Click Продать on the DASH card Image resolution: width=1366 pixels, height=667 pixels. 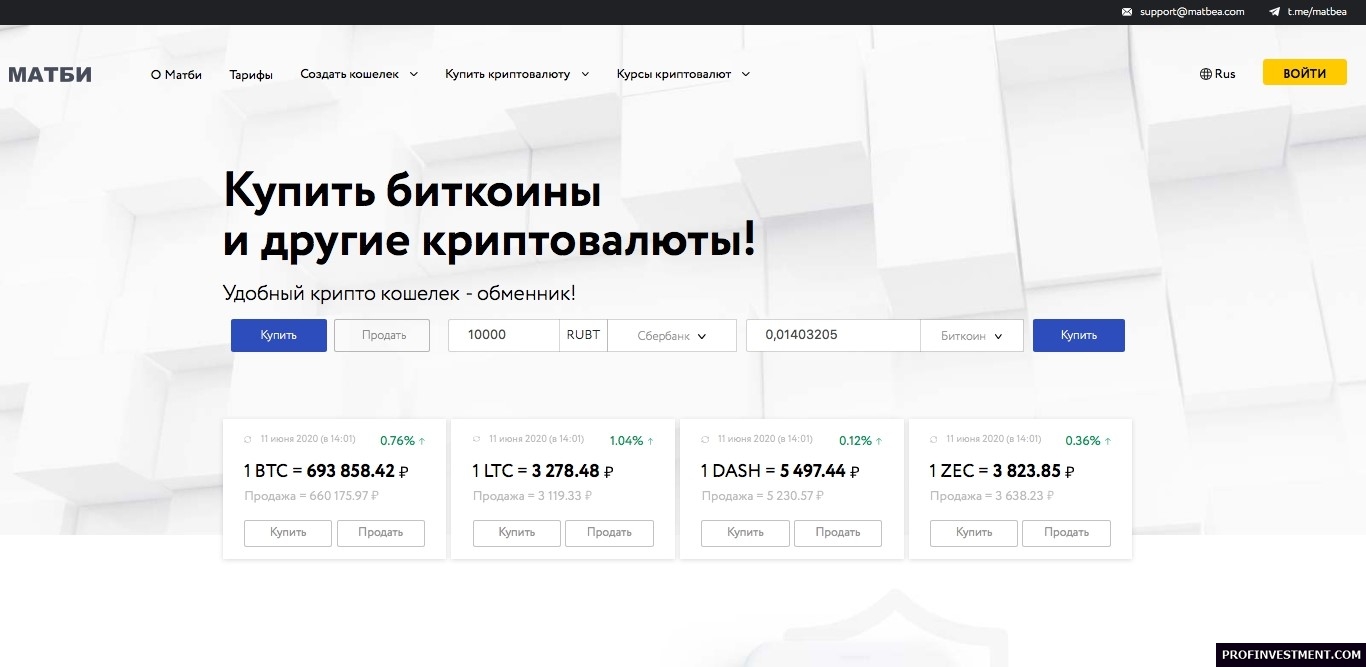pyautogui.click(x=838, y=533)
